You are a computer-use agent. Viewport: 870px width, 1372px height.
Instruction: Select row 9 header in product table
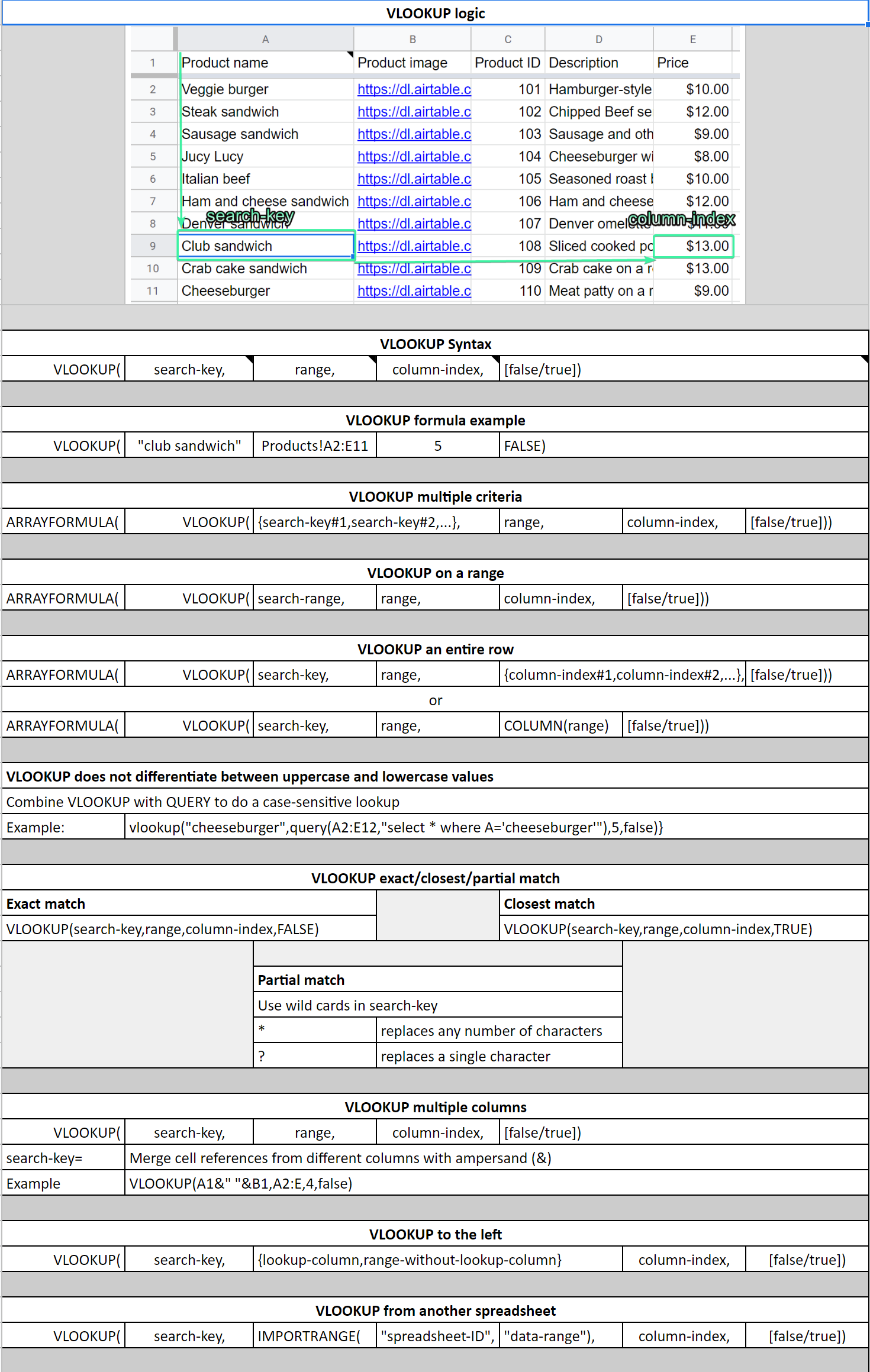coord(153,246)
